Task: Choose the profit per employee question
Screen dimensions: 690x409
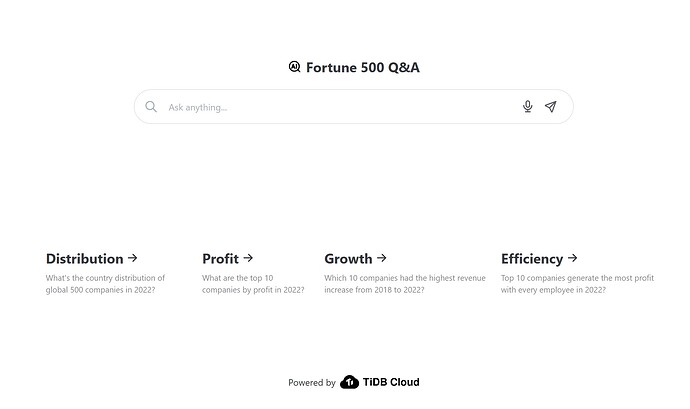Action: 577,284
